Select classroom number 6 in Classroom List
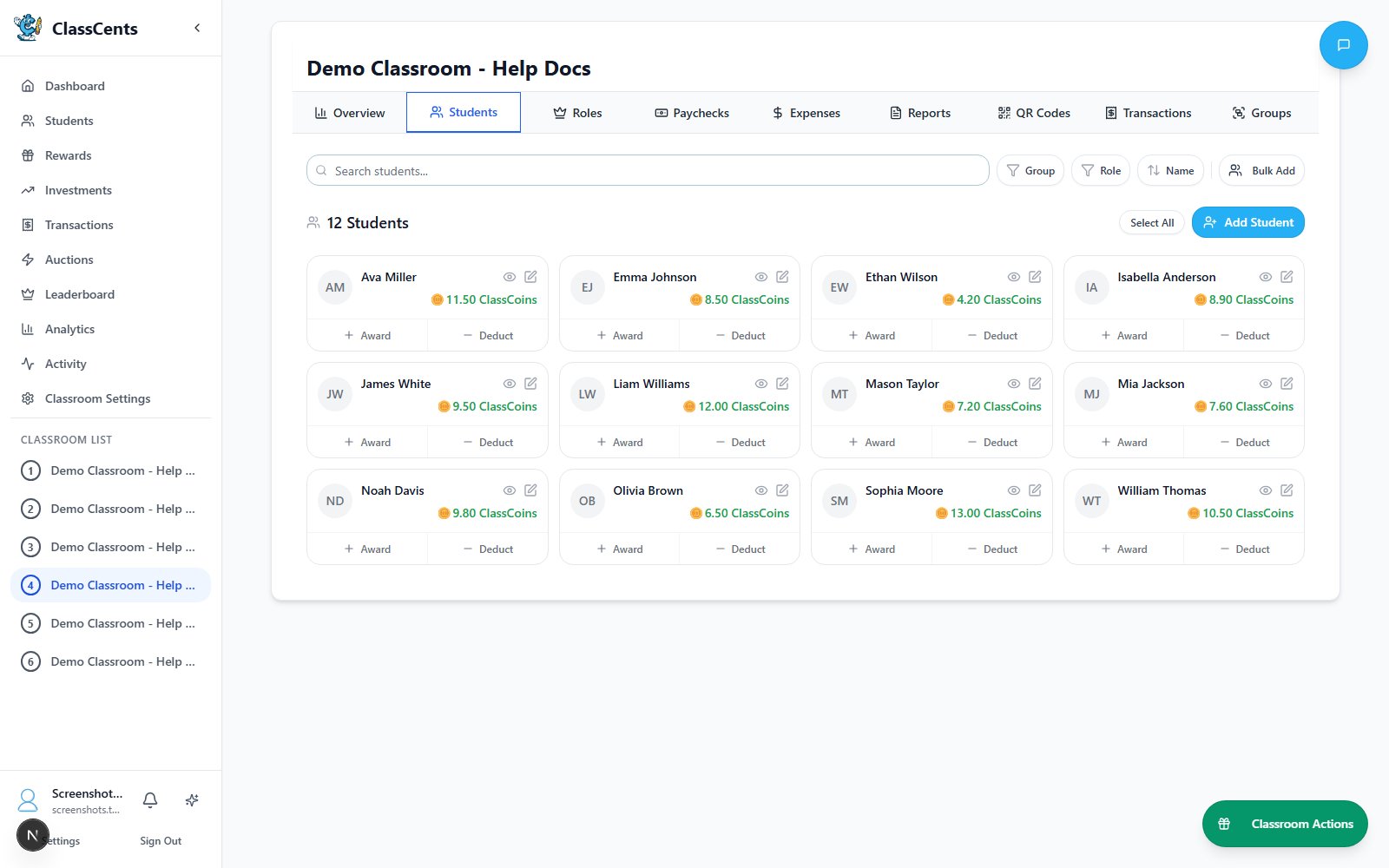Image resolution: width=1389 pixels, height=868 pixels. [110, 661]
